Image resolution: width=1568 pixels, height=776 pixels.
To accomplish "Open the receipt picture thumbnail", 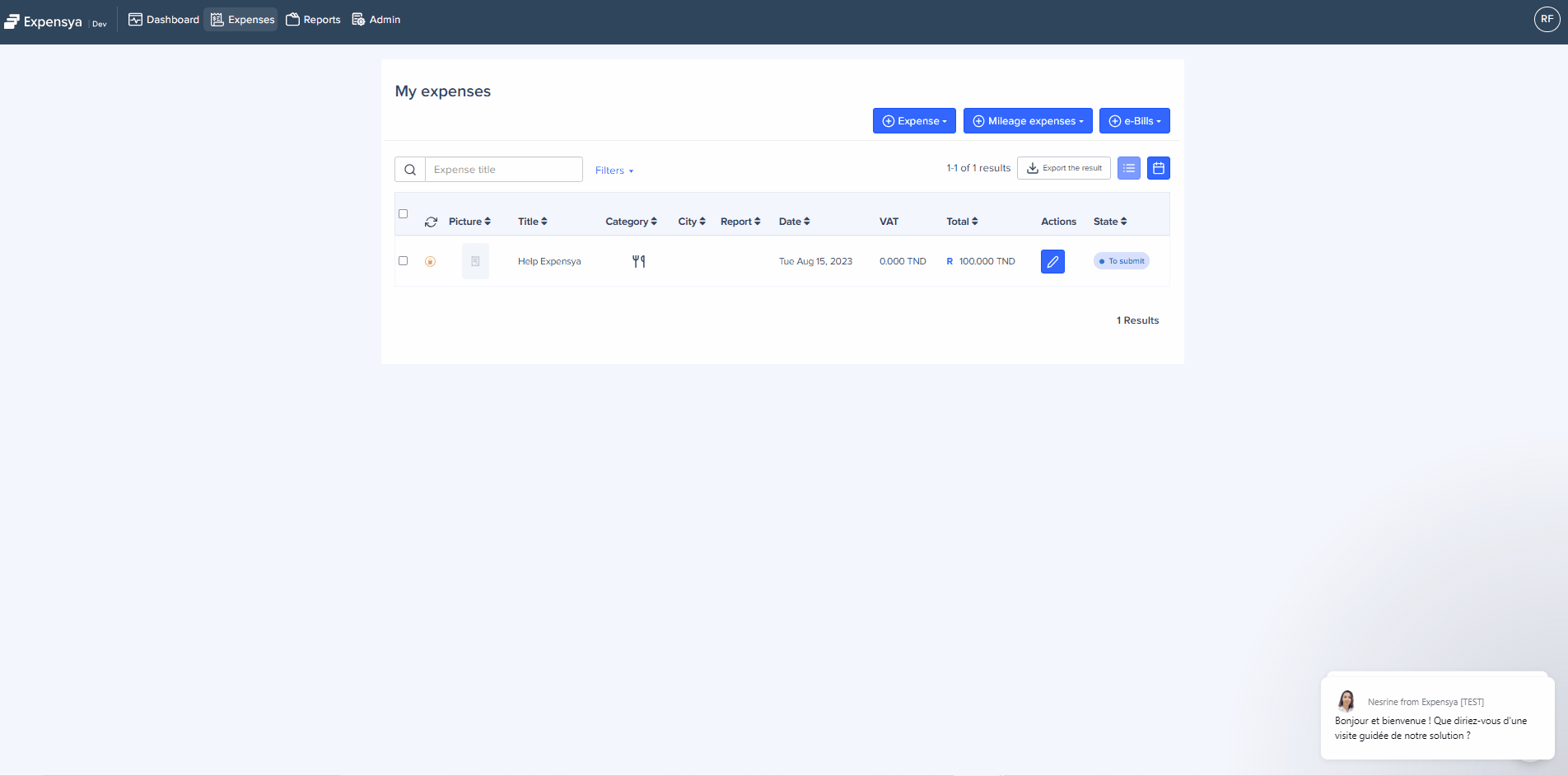I will pyautogui.click(x=475, y=261).
